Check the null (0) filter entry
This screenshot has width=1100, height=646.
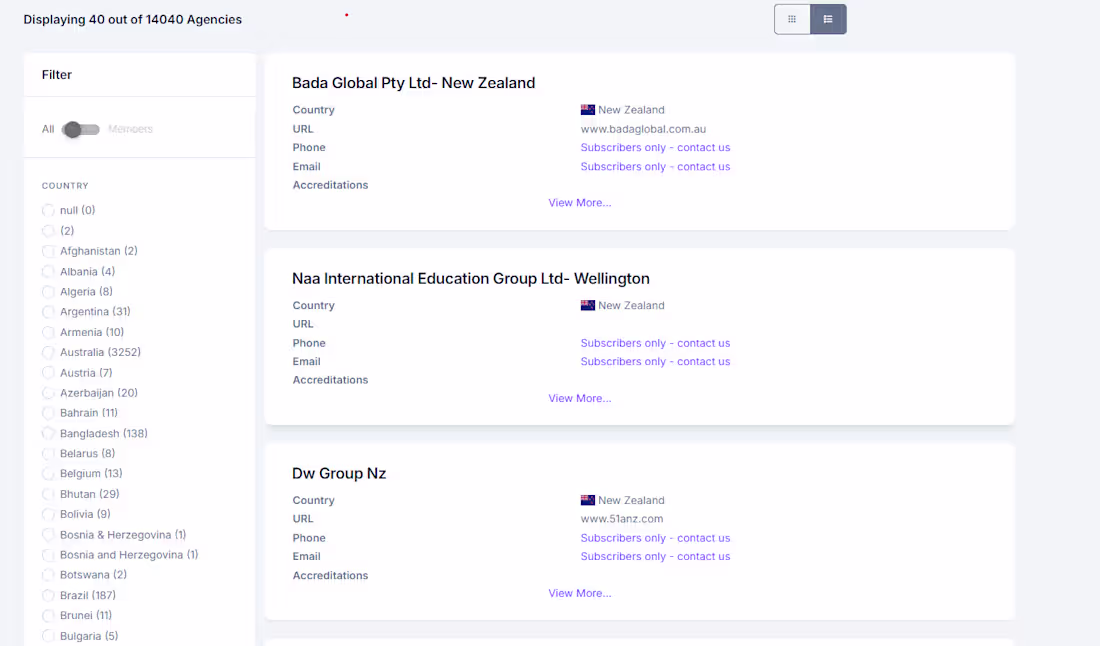coord(48,210)
